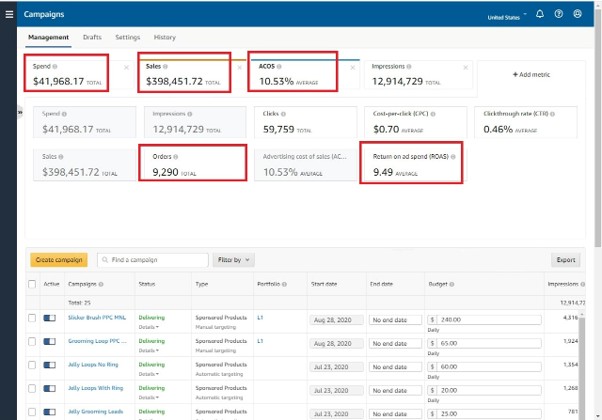This screenshot has width=602, height=420.
Task: Select all campaigns using the header checkbox
Action: point(32,284)
